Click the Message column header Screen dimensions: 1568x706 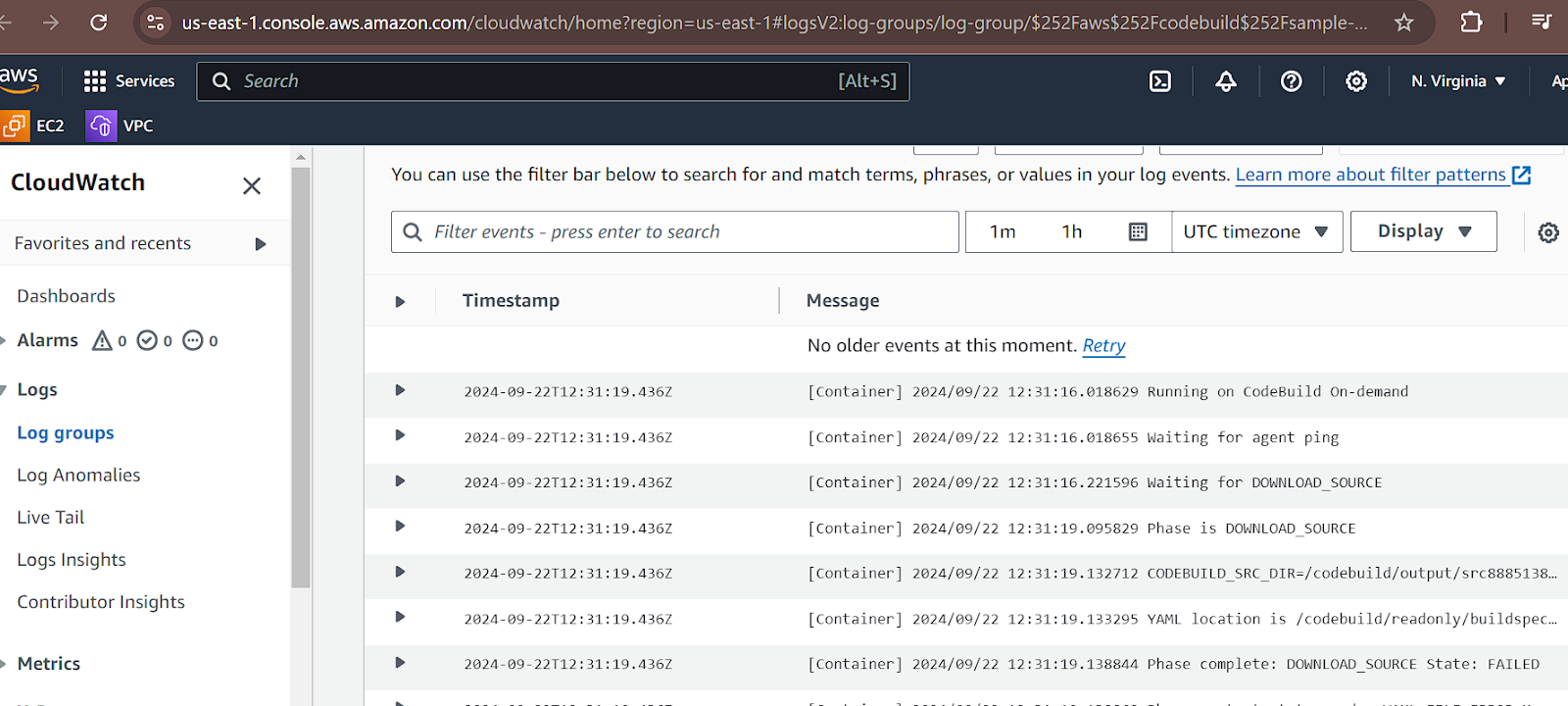(x=843, y=301)
